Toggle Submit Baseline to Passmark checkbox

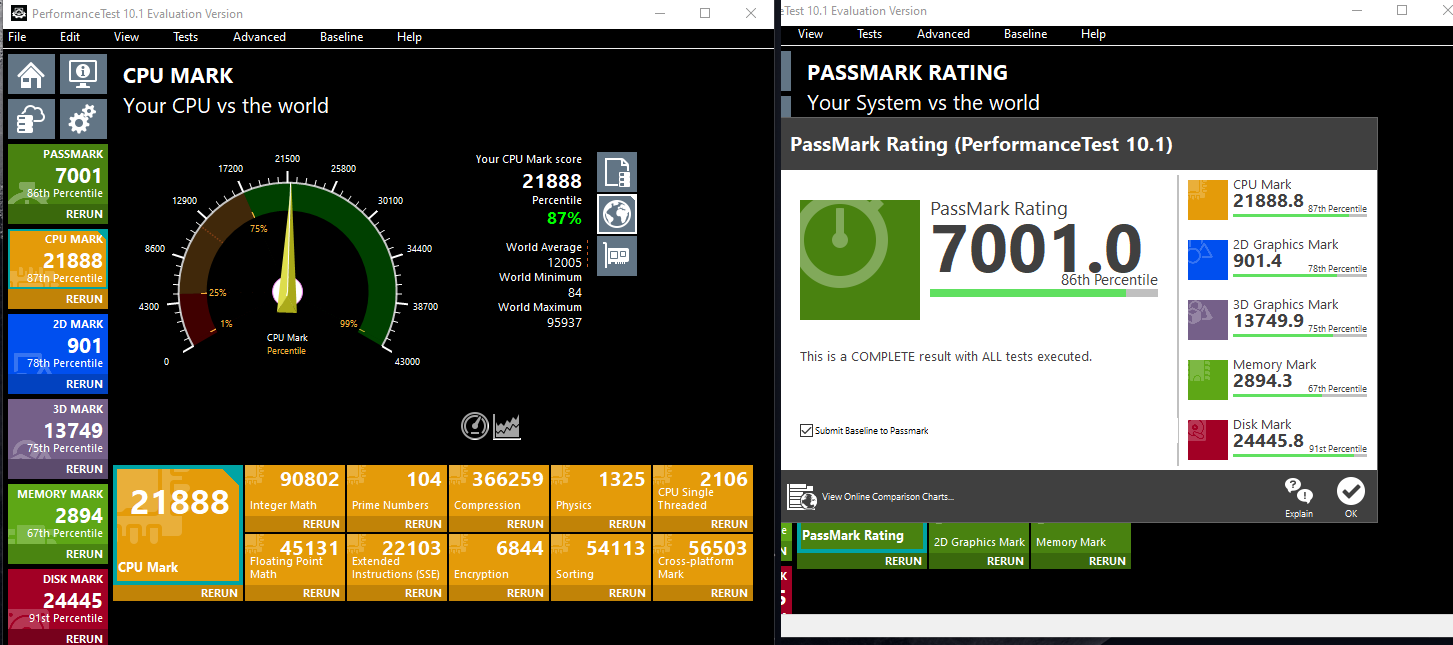point(806,431)
